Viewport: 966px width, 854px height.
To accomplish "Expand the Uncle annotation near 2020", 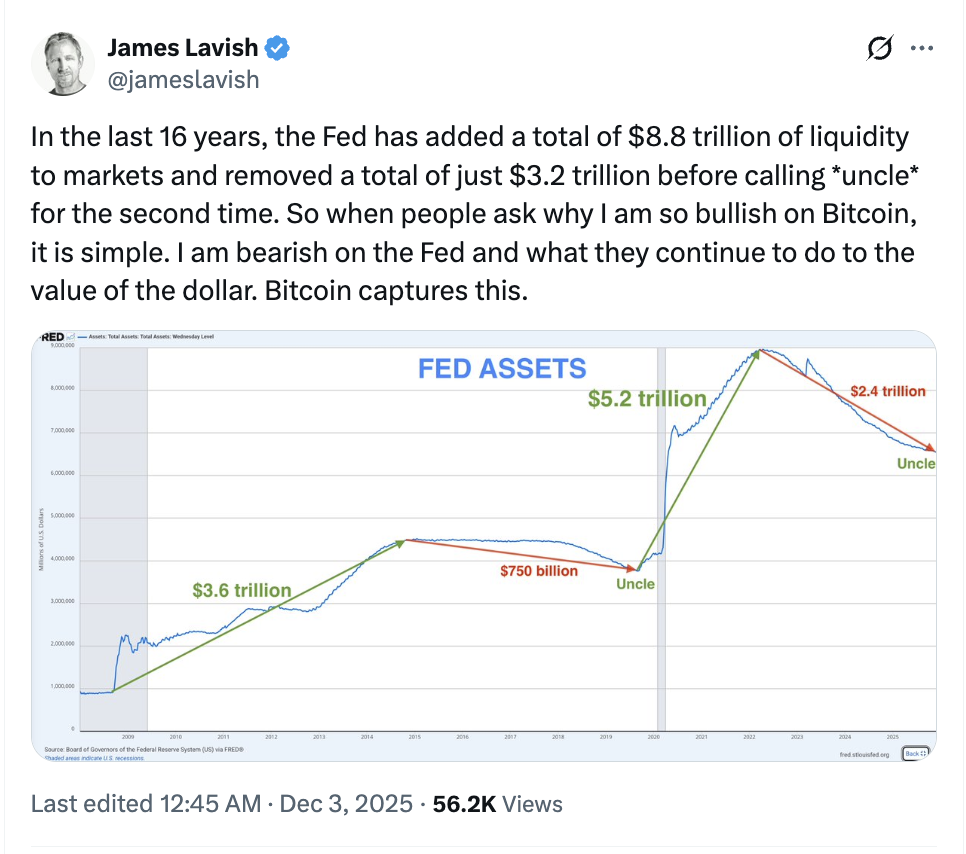I will 635,583.
